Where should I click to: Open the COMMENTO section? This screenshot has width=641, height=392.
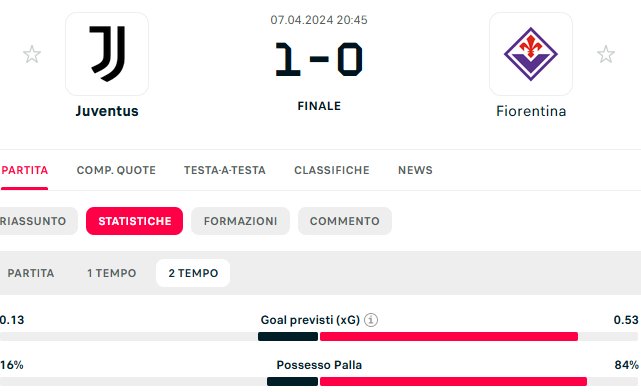click(x=345, y=221)
